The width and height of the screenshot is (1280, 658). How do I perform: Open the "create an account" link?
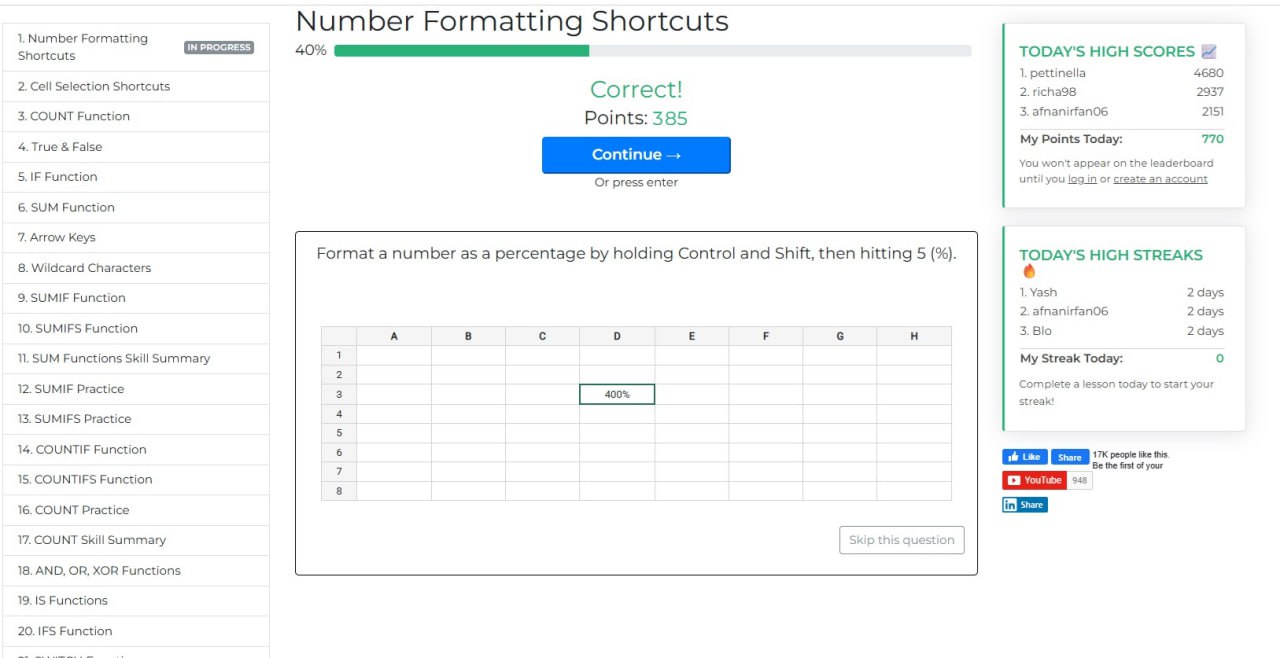coord(1160,179)
